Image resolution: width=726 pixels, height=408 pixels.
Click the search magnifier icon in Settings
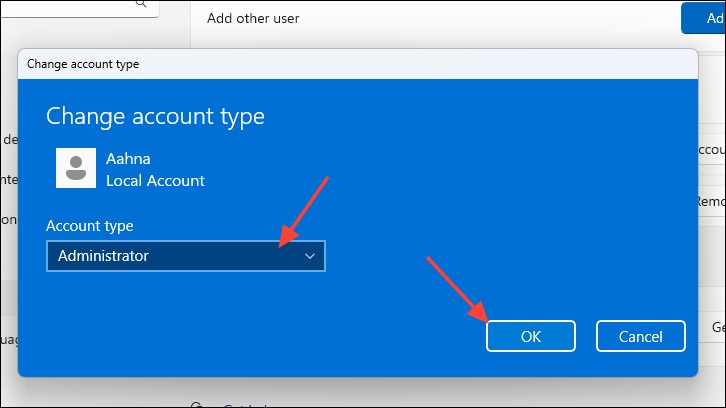pyautogui.click(x=141, y=4)
